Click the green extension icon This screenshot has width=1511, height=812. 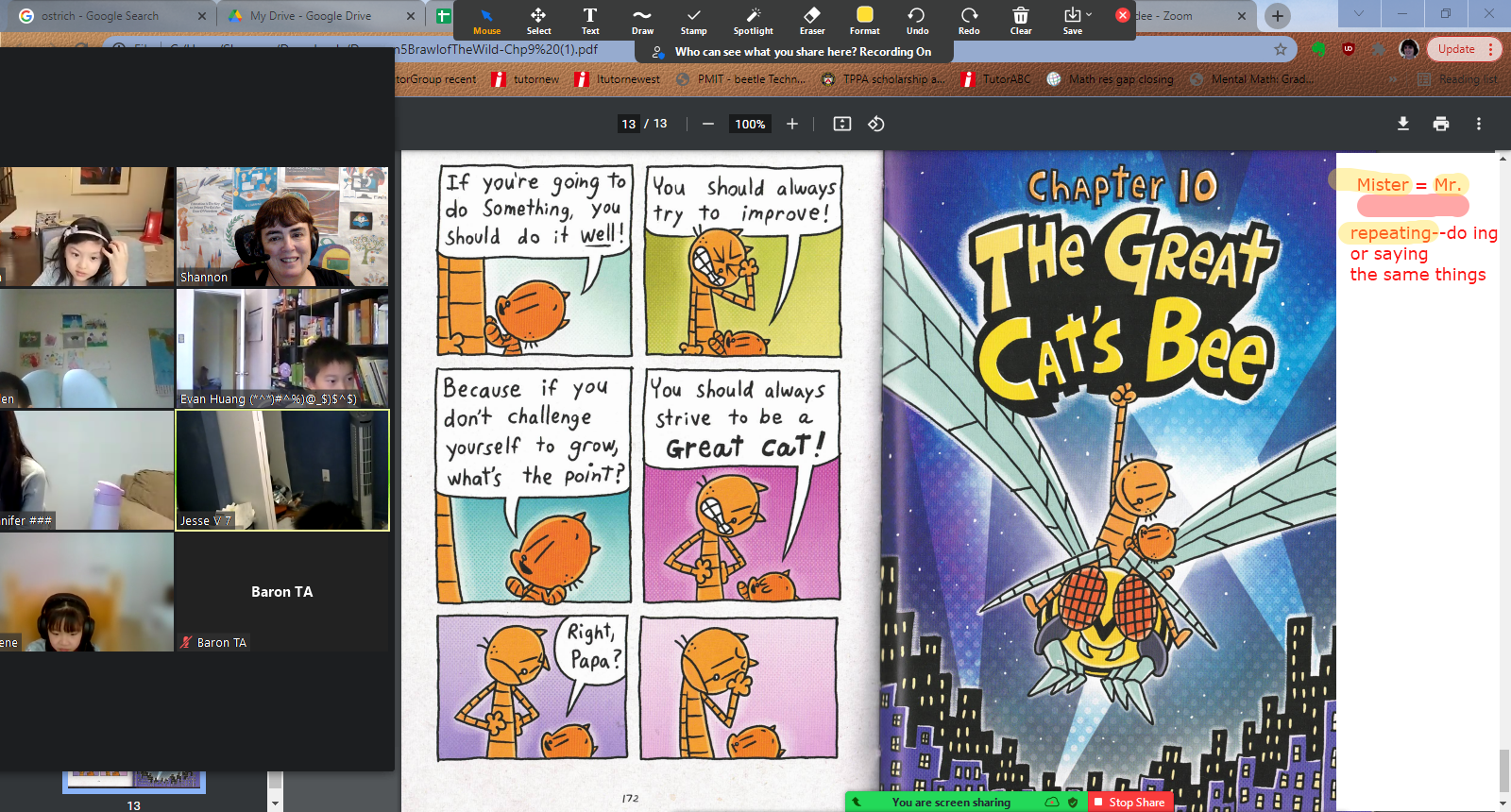pos(1318,49)
